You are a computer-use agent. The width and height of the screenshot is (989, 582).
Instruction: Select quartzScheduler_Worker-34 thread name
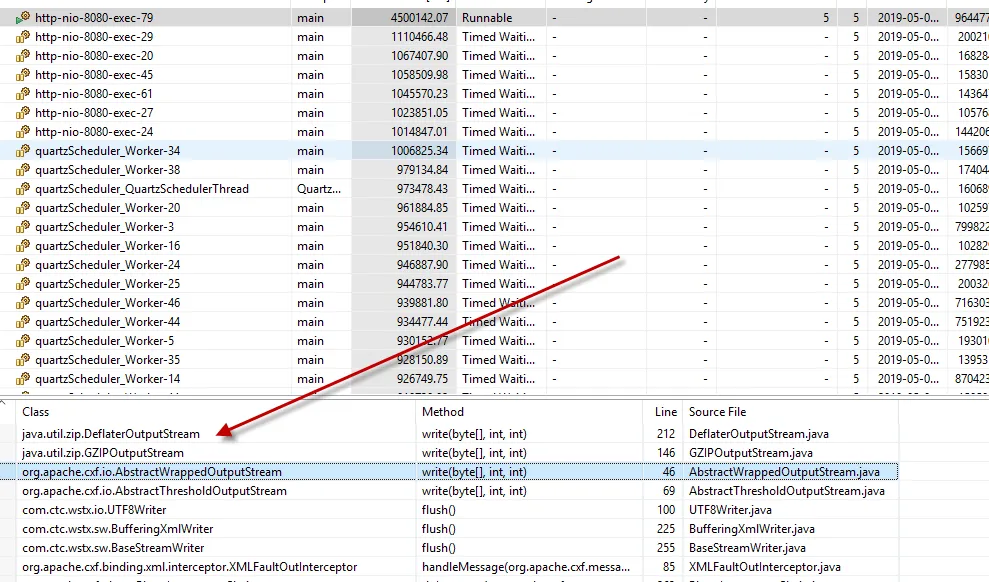point(108,151)
